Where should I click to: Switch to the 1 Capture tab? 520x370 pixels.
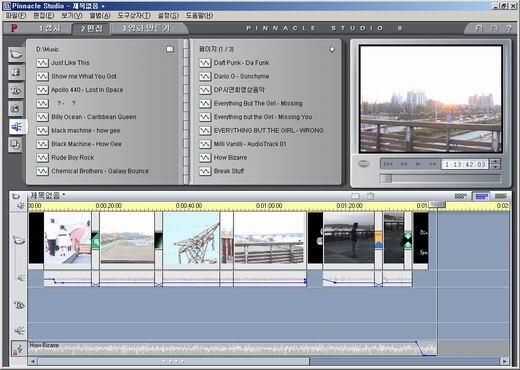pos(49,28)
